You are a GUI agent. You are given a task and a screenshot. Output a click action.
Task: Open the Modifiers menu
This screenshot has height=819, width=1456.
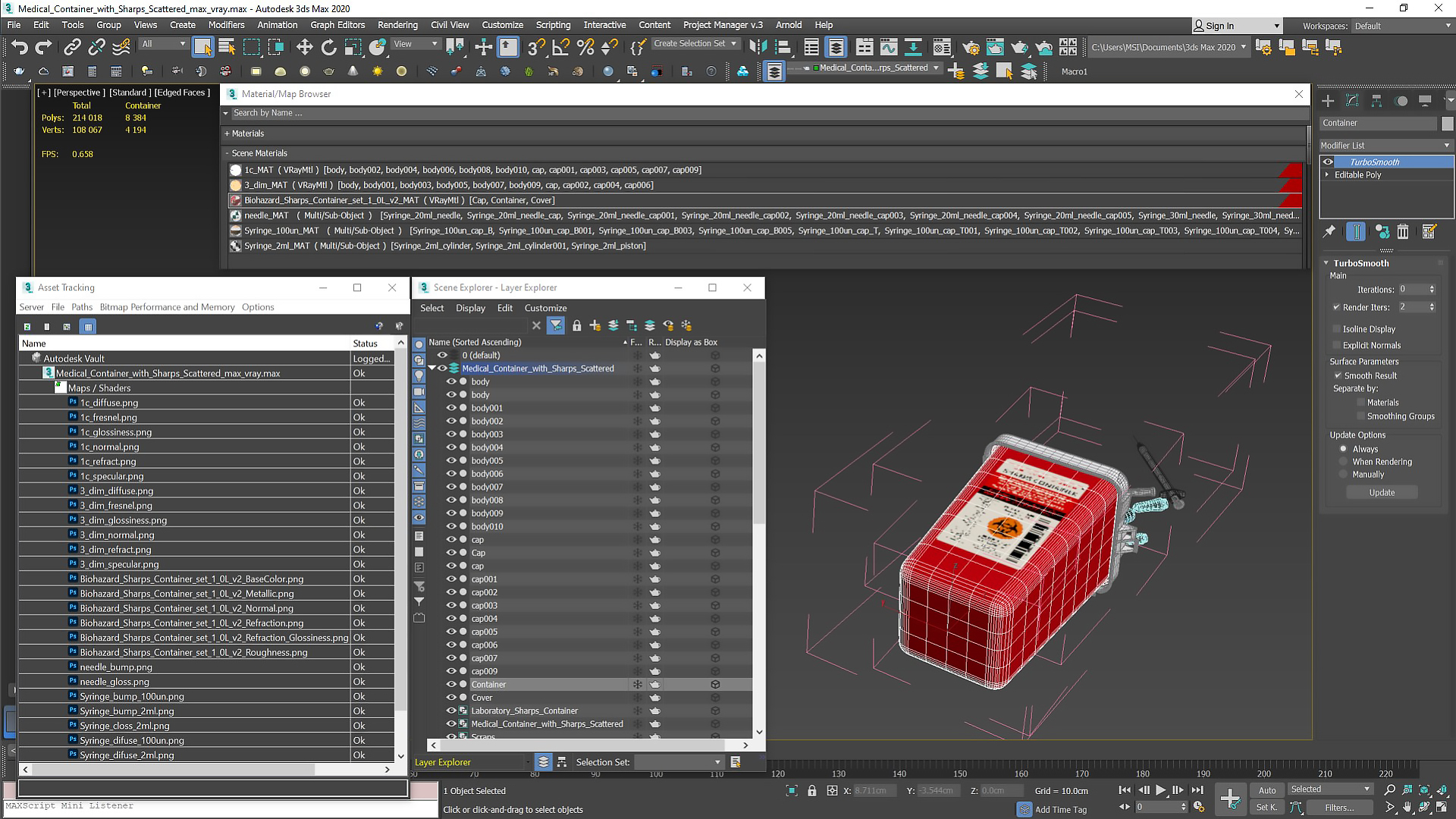point(226,25)
